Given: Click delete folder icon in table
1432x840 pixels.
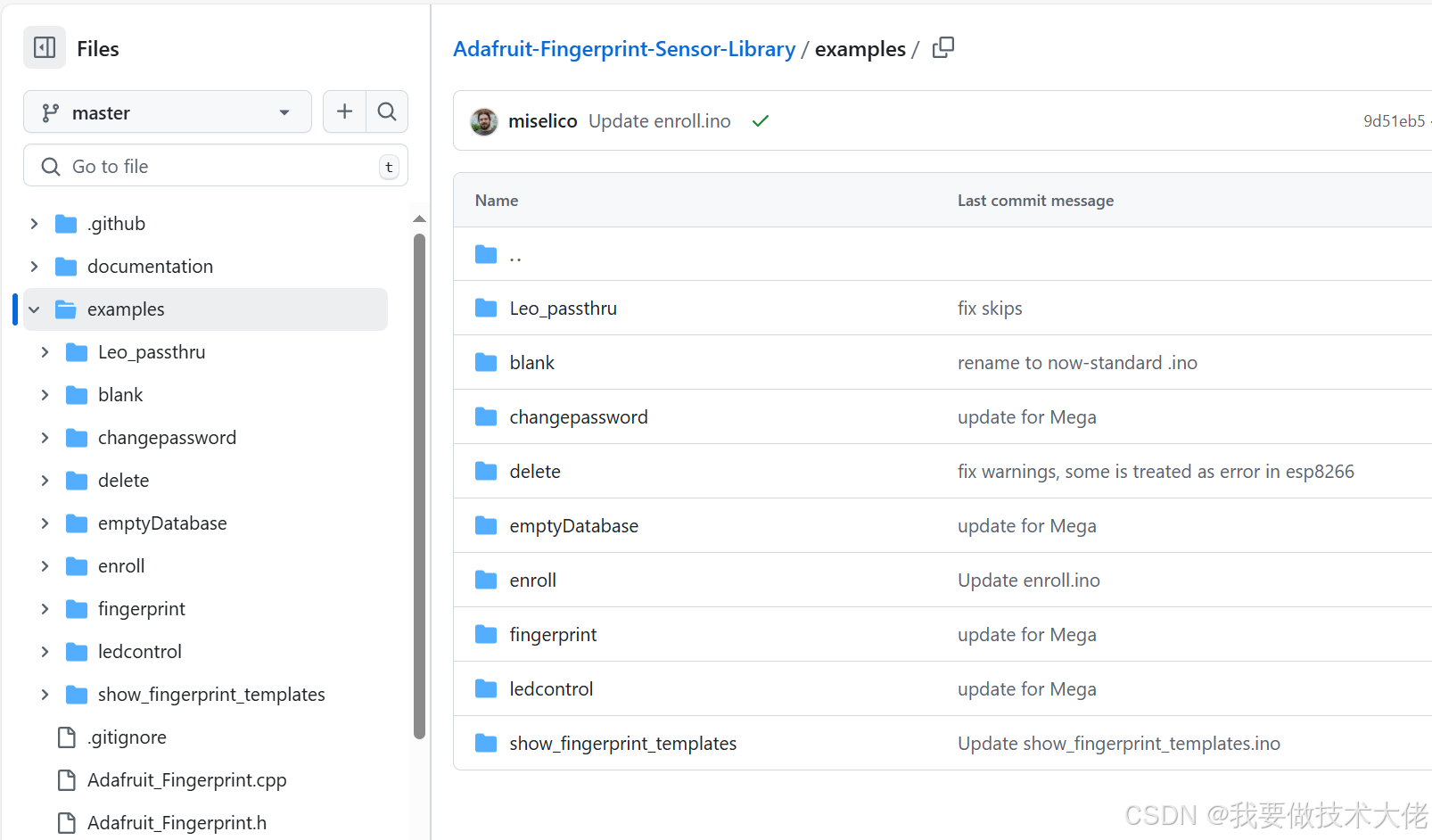Looking at the screenshot, I should pos(486,472).
